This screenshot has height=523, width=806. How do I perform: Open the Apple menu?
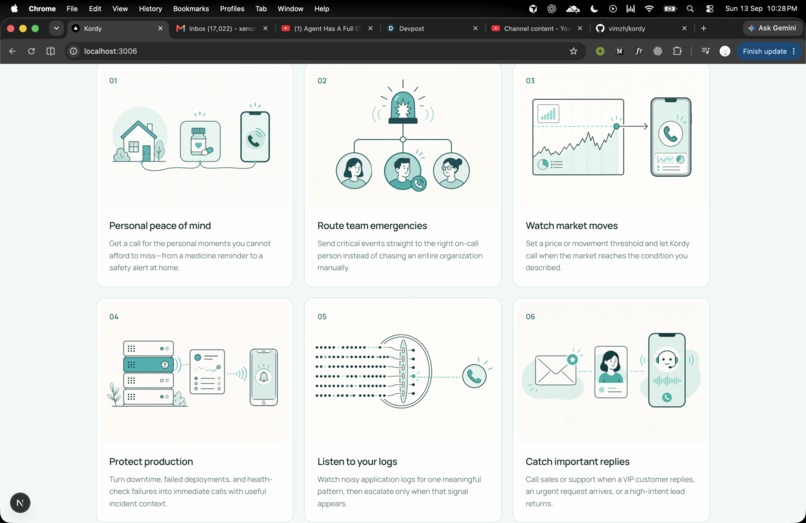coord(14,8)
